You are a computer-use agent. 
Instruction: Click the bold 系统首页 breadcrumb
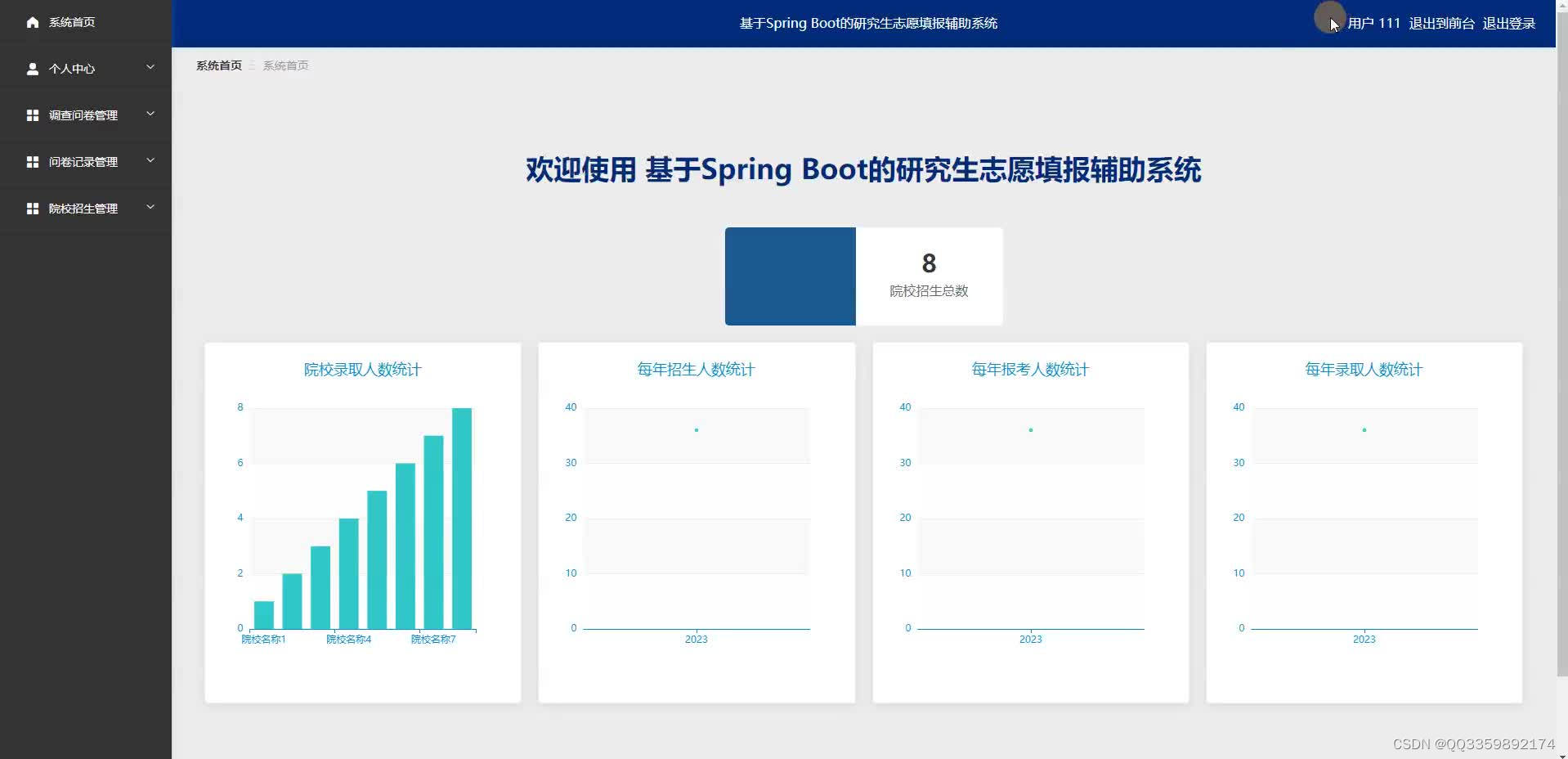pos(219,65)
